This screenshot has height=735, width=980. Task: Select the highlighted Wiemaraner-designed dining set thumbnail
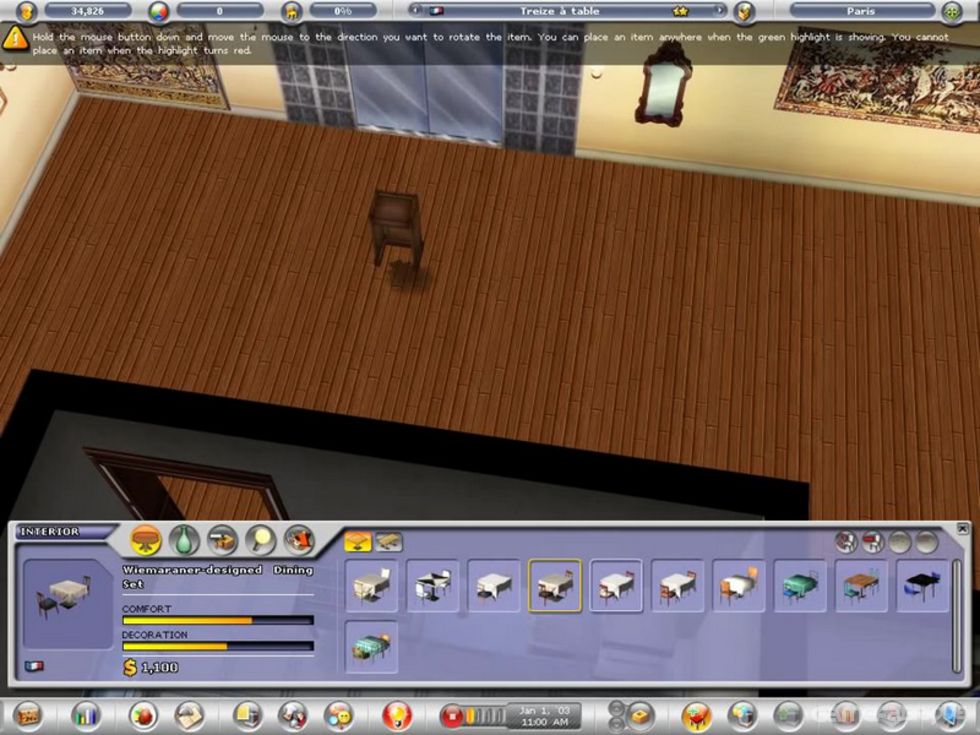tap(555, 586)
